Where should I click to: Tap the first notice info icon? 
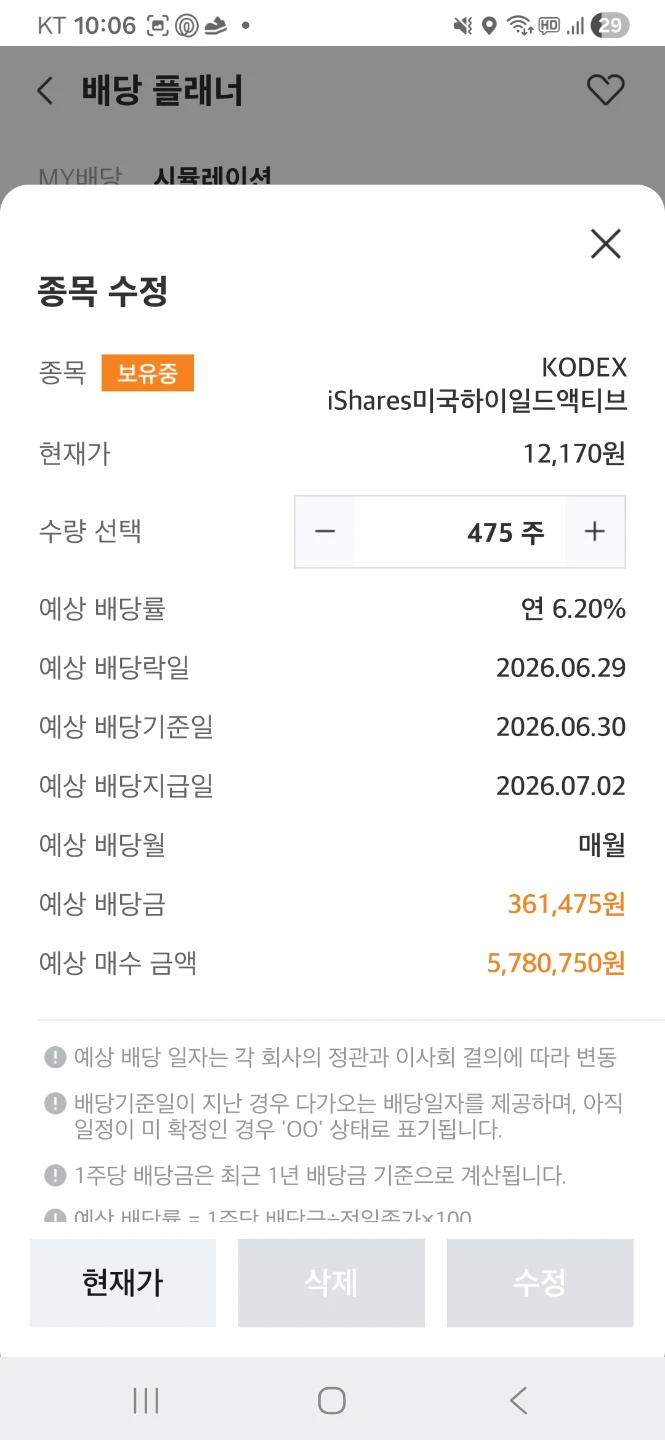(55, 1057)
